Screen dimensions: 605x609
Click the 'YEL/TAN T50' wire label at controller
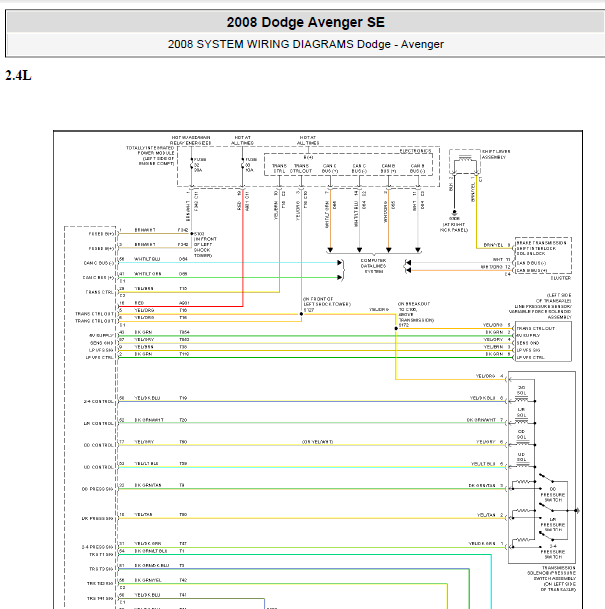pos(160,515)
